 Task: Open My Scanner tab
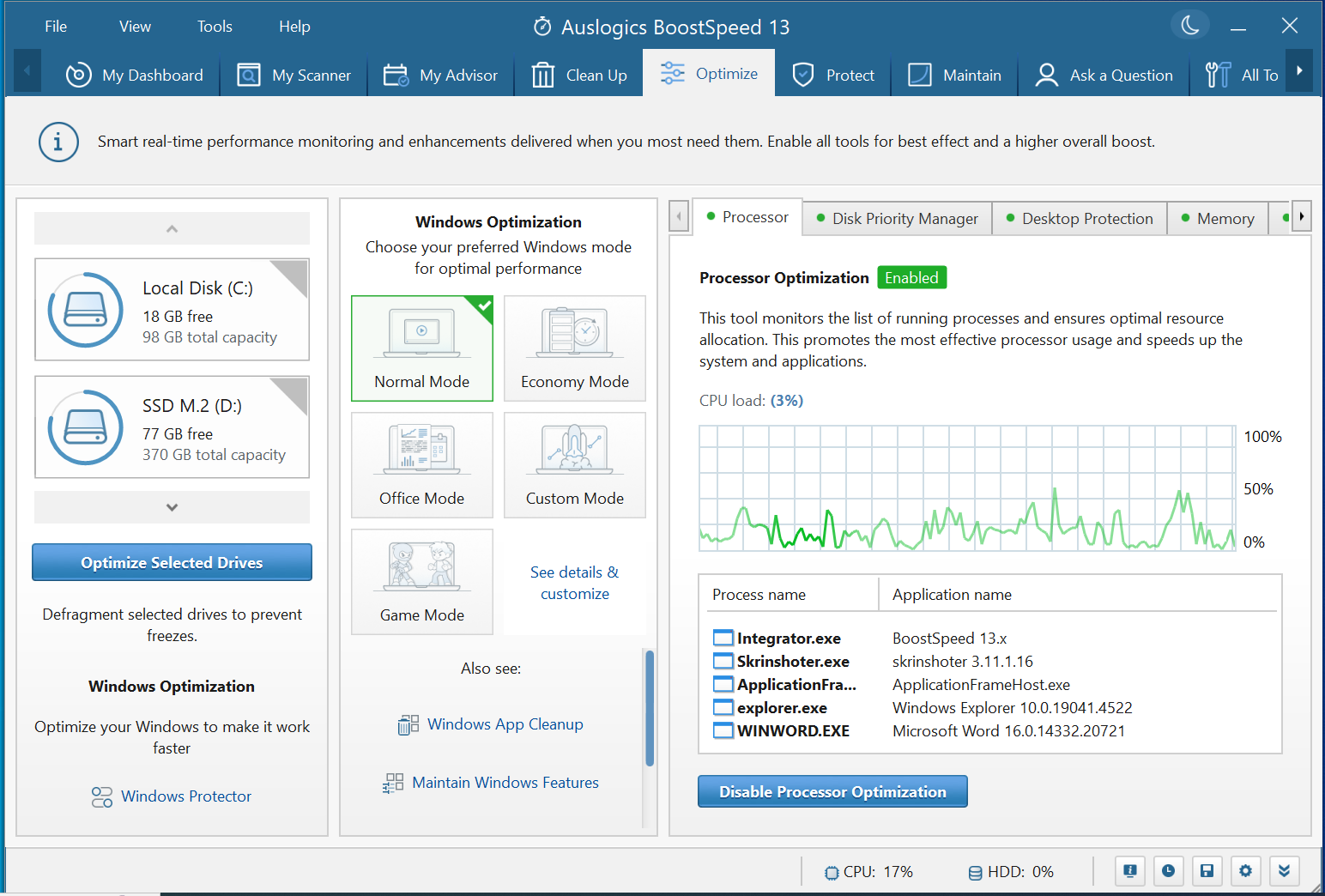[x=294, y=76]
